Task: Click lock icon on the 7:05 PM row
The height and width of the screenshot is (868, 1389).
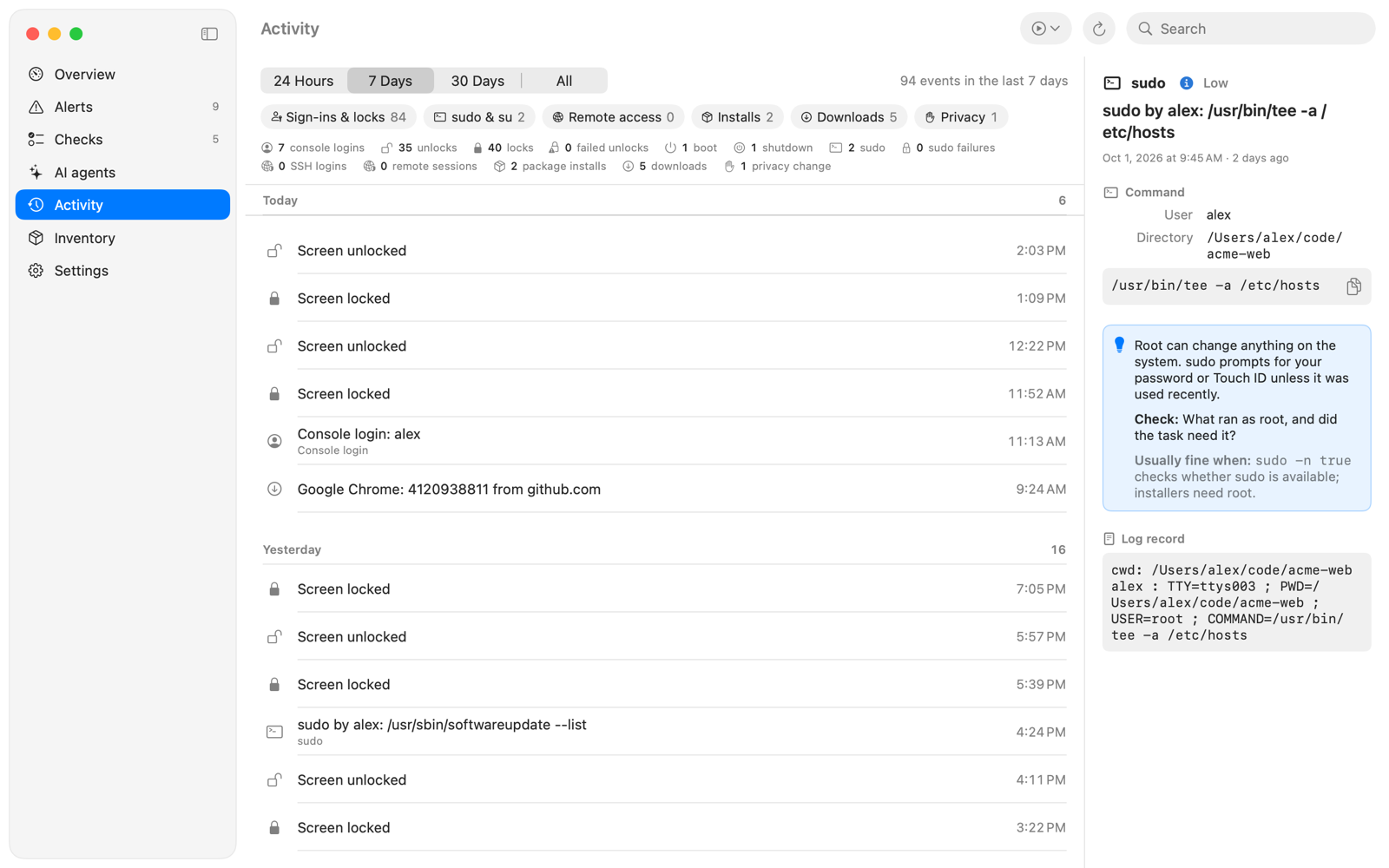Action: (x=274, y=589)
